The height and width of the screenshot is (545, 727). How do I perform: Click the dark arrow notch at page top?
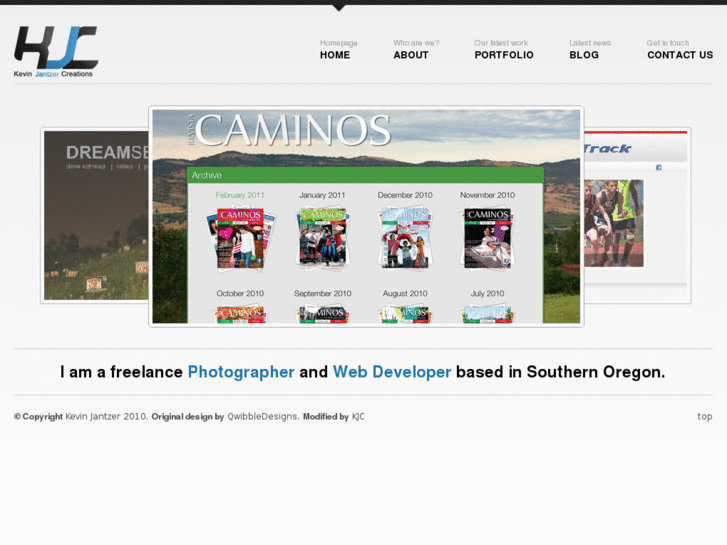click(x=339, y=7)
